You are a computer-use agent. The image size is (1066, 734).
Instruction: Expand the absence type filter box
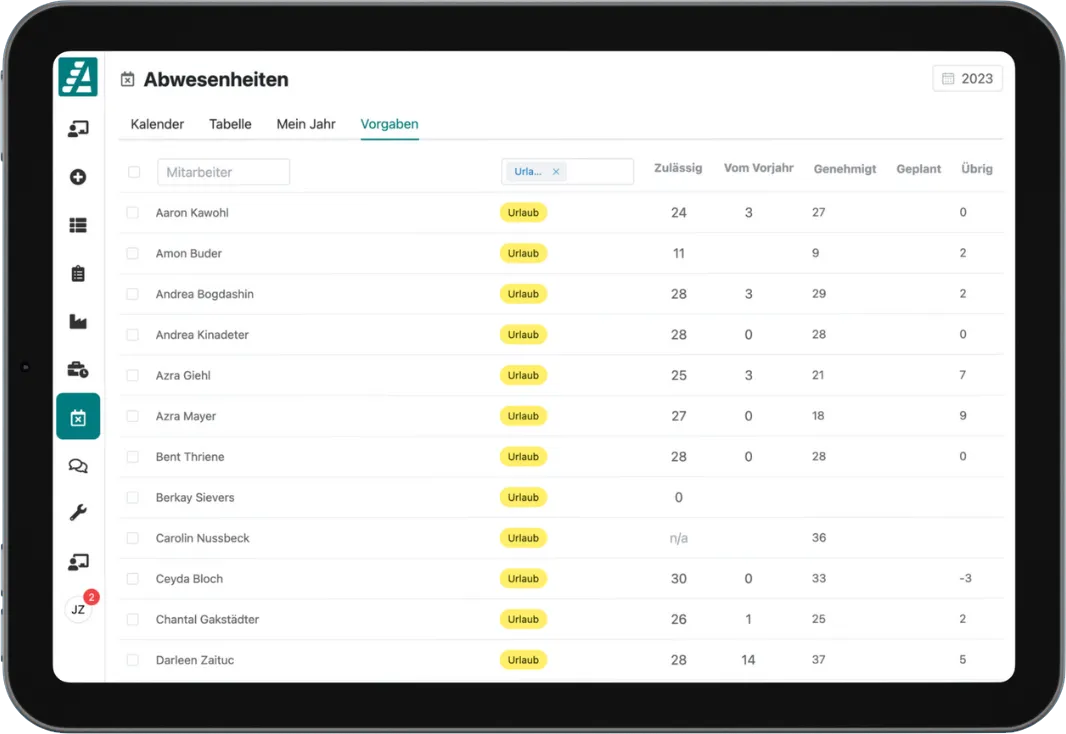click(x=598, y=172)
